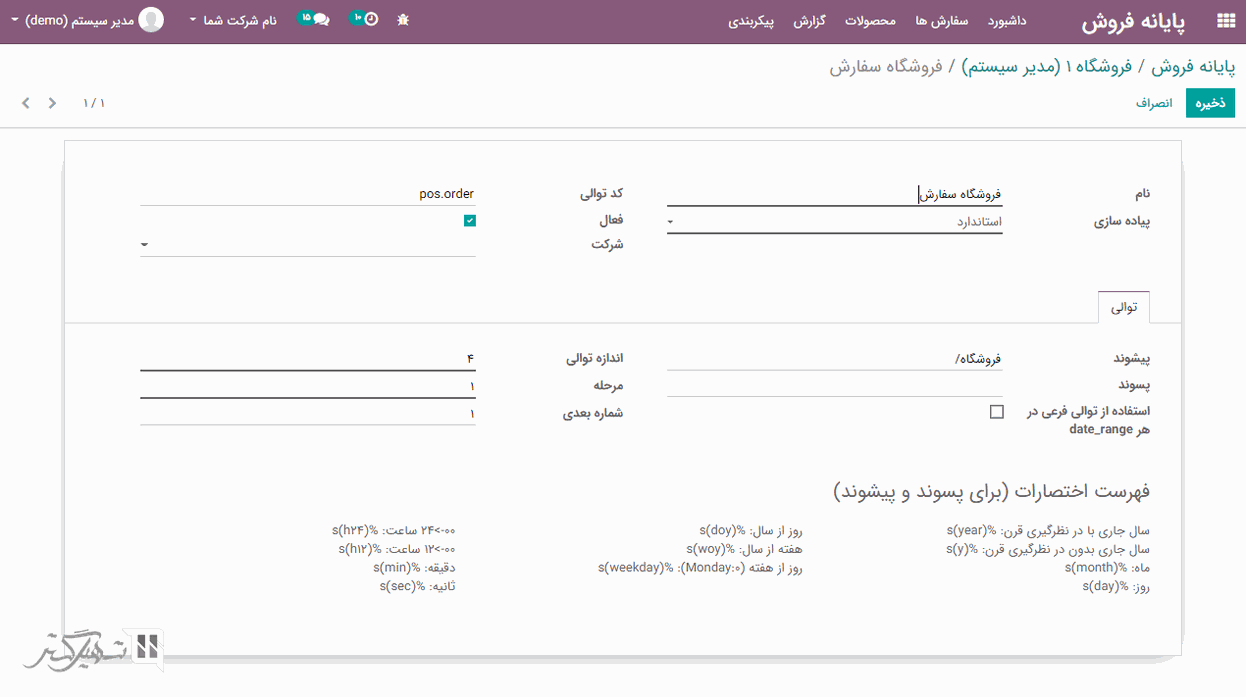Image resolution: width=1246 pixels, height=697 pixels.
Task: Go to next record arrow
Action: click(26, 103)
